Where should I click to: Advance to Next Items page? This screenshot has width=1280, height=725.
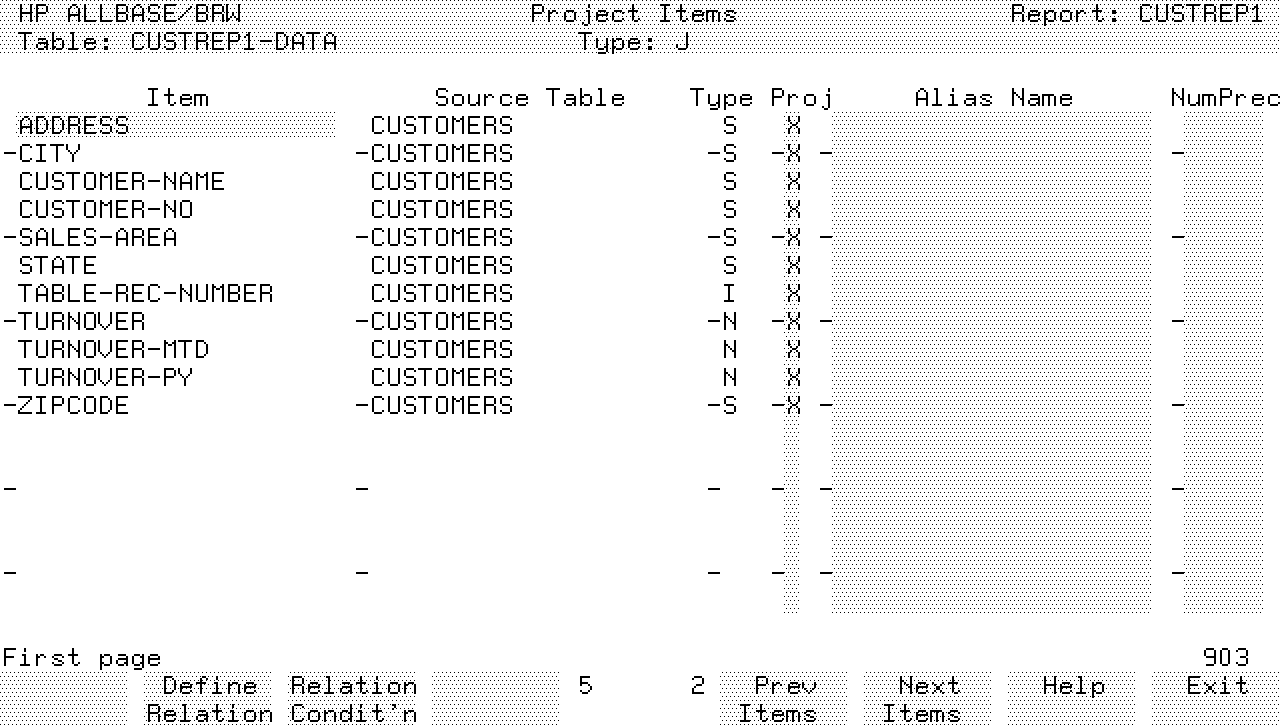(x=928, y=699)
